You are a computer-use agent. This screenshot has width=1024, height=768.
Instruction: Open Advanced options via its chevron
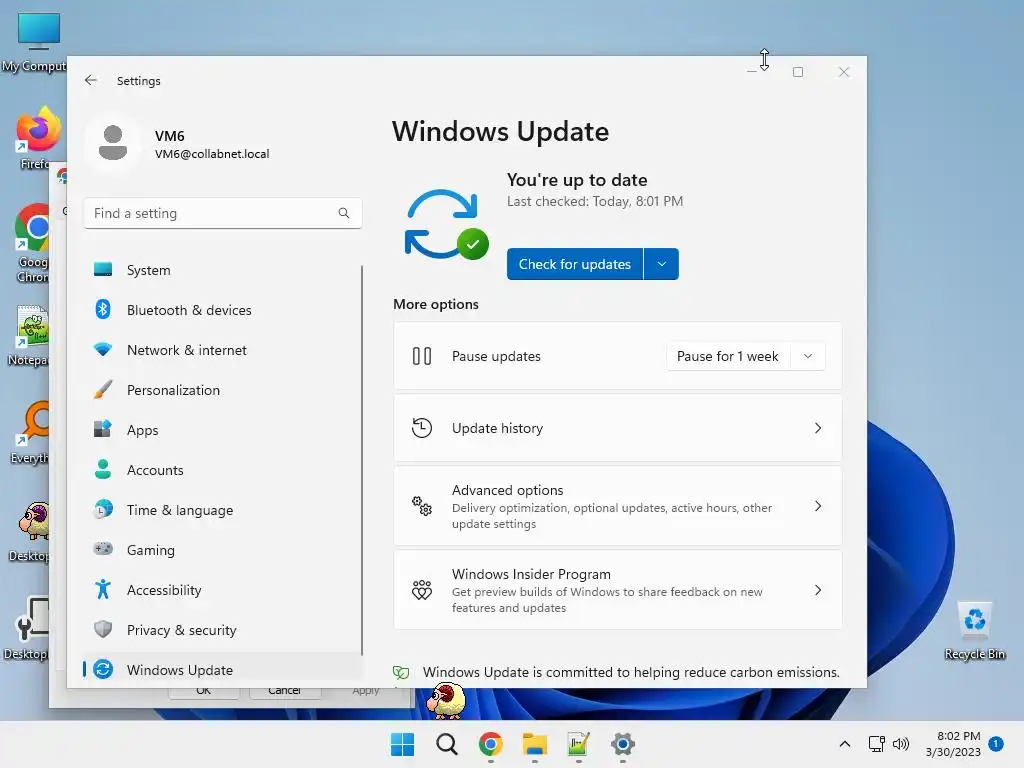818,506
